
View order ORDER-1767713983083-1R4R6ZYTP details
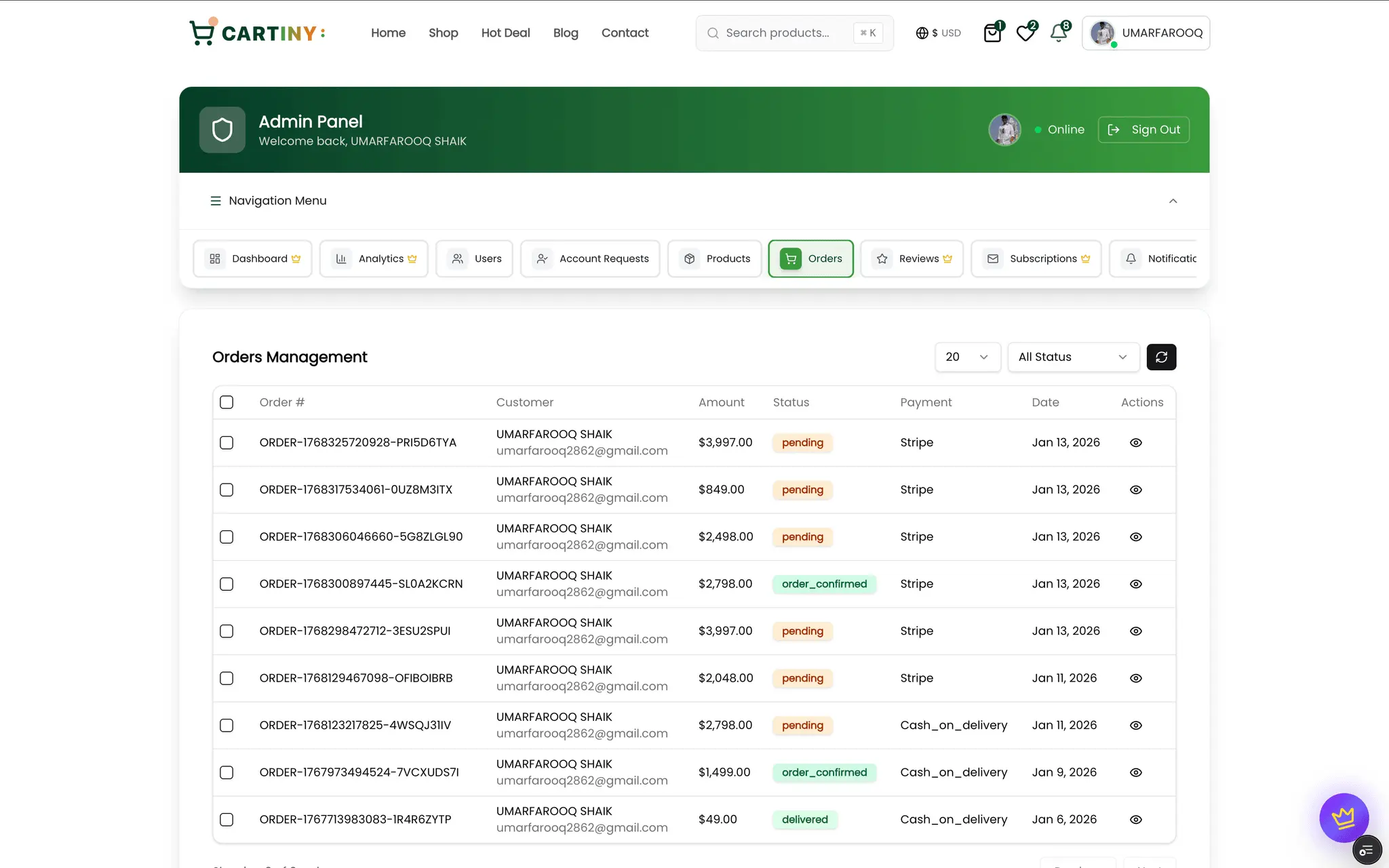click(x=1136, y=820)
